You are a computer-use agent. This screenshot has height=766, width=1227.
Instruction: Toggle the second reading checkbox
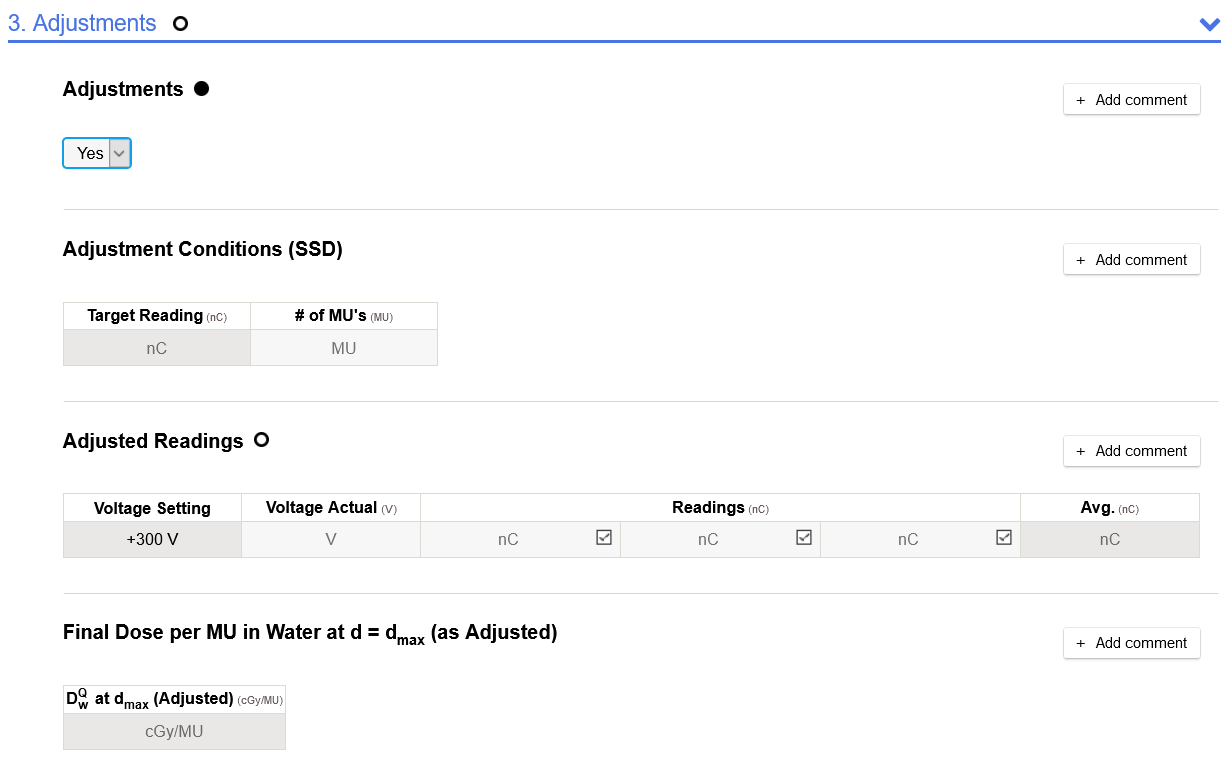point(804,537)
